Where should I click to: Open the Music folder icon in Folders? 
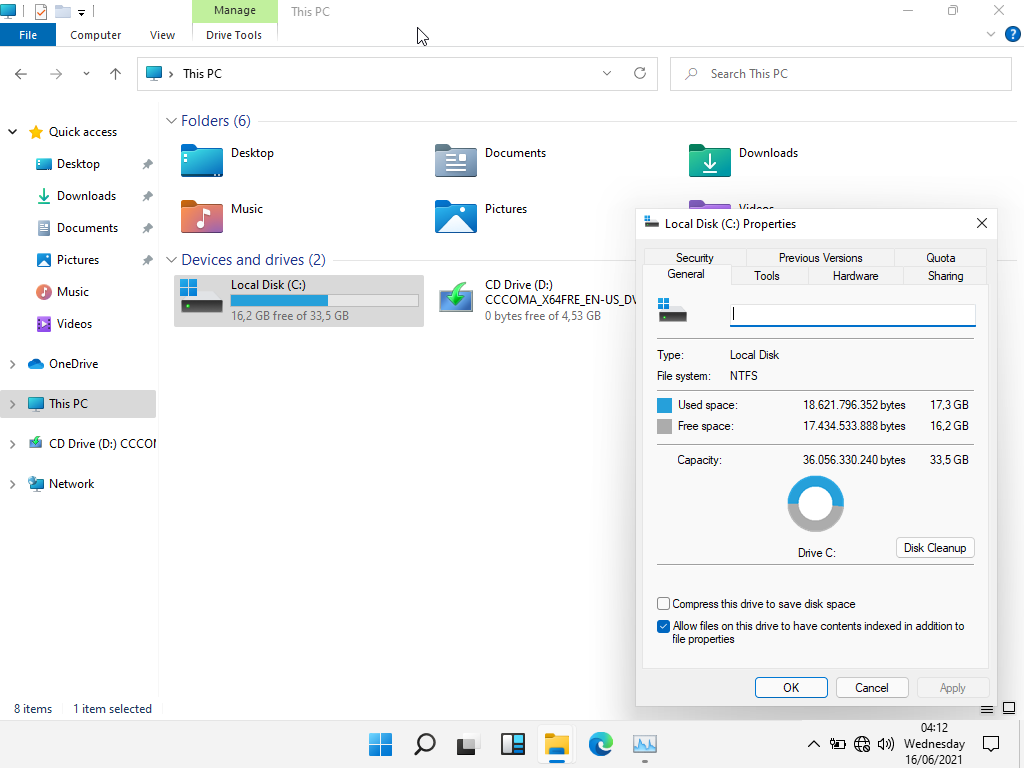(202, 217)
